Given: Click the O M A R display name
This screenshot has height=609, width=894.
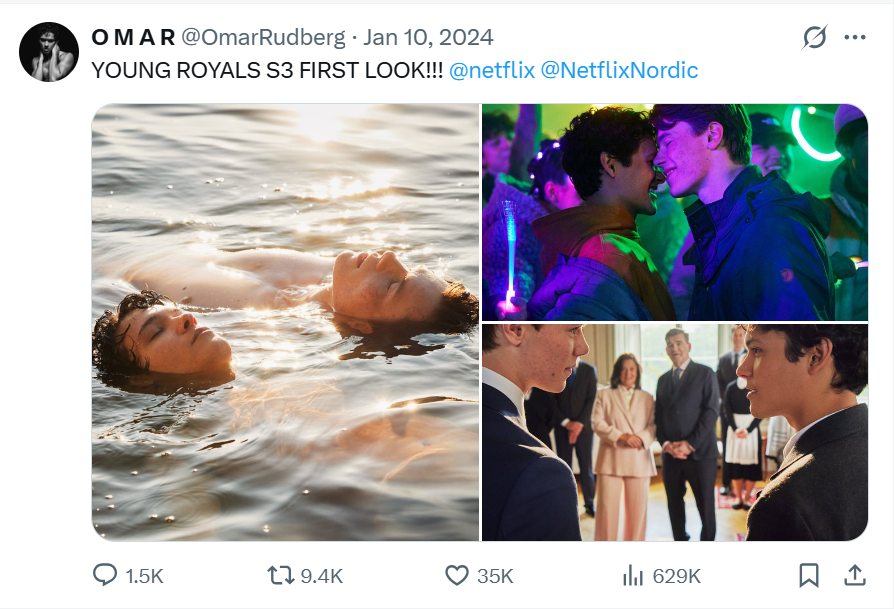Looking at the screenshot, I should [133, 38].
